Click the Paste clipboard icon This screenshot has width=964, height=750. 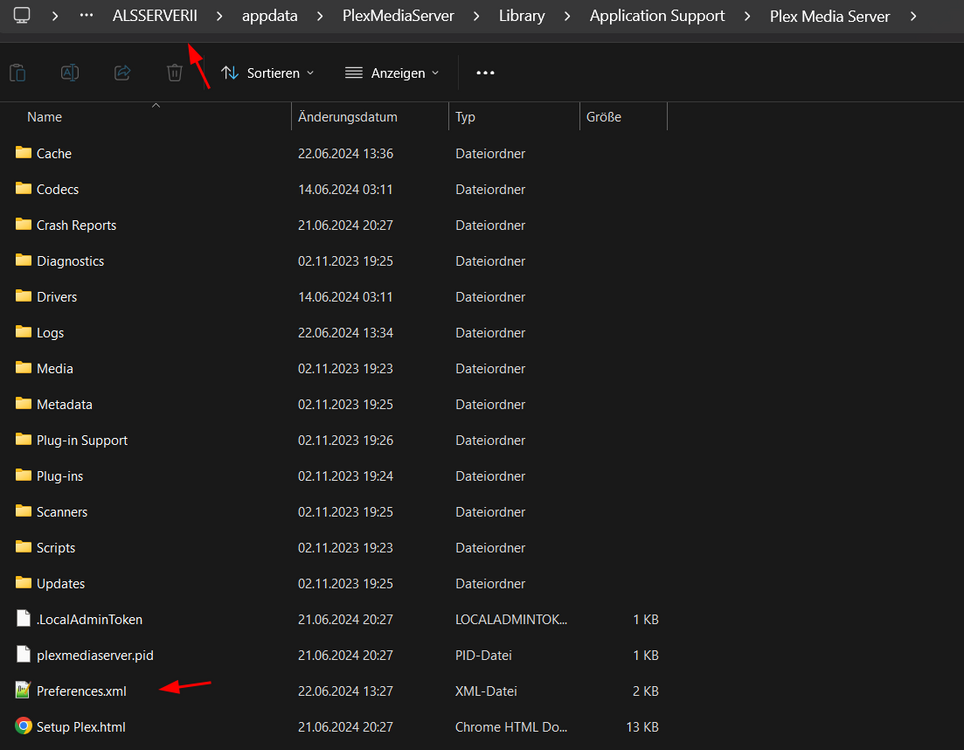[x=18, y=73]
